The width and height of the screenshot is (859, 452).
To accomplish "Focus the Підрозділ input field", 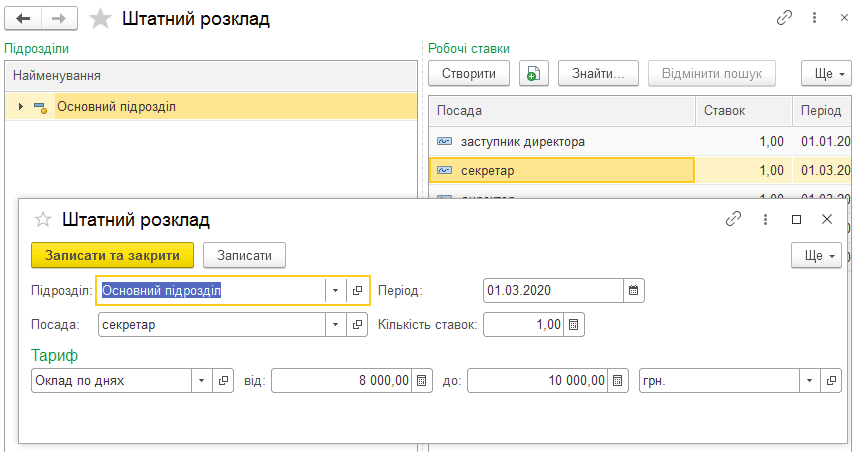I will [212, 290].
